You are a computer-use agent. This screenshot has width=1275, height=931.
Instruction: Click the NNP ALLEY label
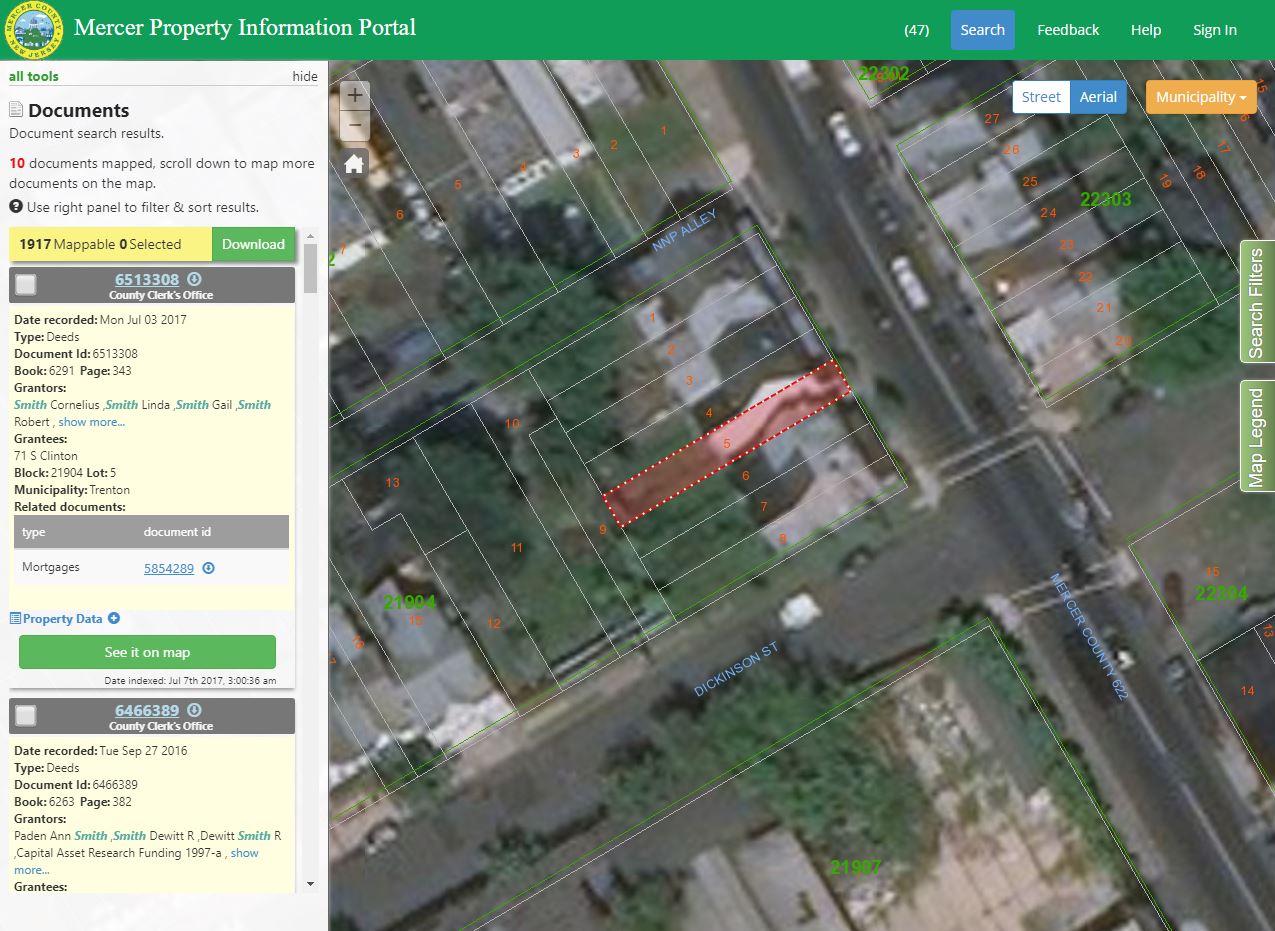[685, 231]
